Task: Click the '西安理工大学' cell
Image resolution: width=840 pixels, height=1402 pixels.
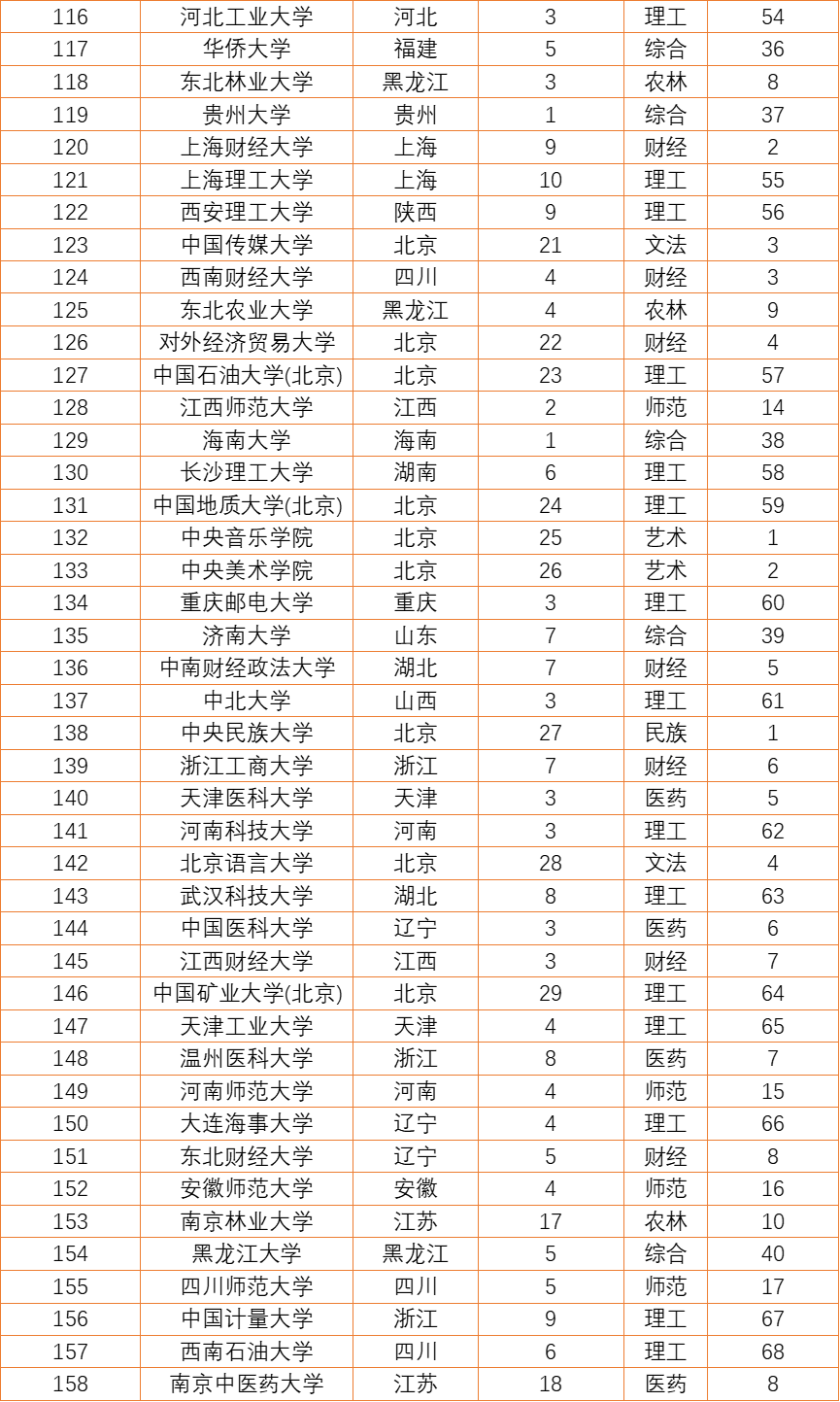Action: [247, 212]
